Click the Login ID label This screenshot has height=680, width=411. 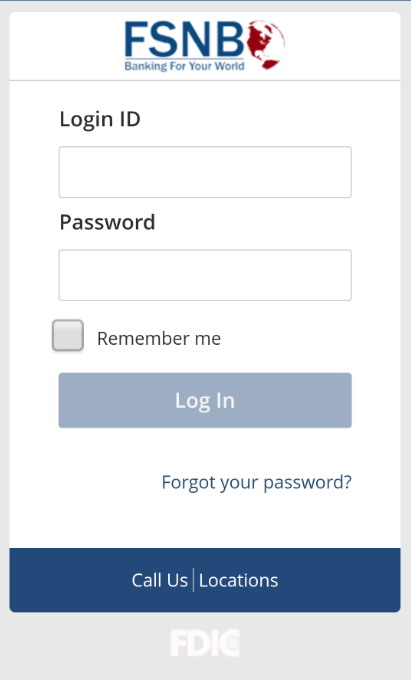100,119
